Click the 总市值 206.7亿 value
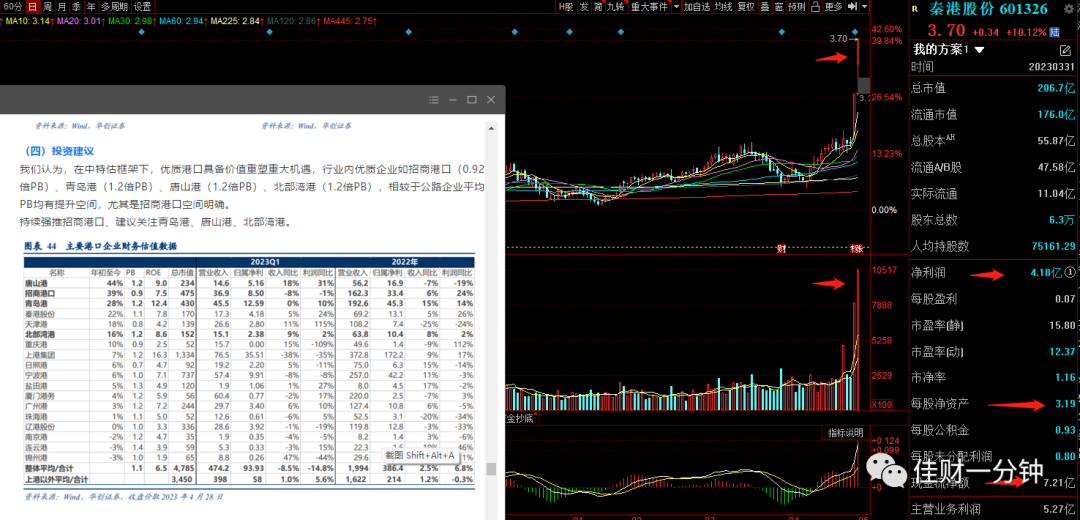 [1056, 87]
